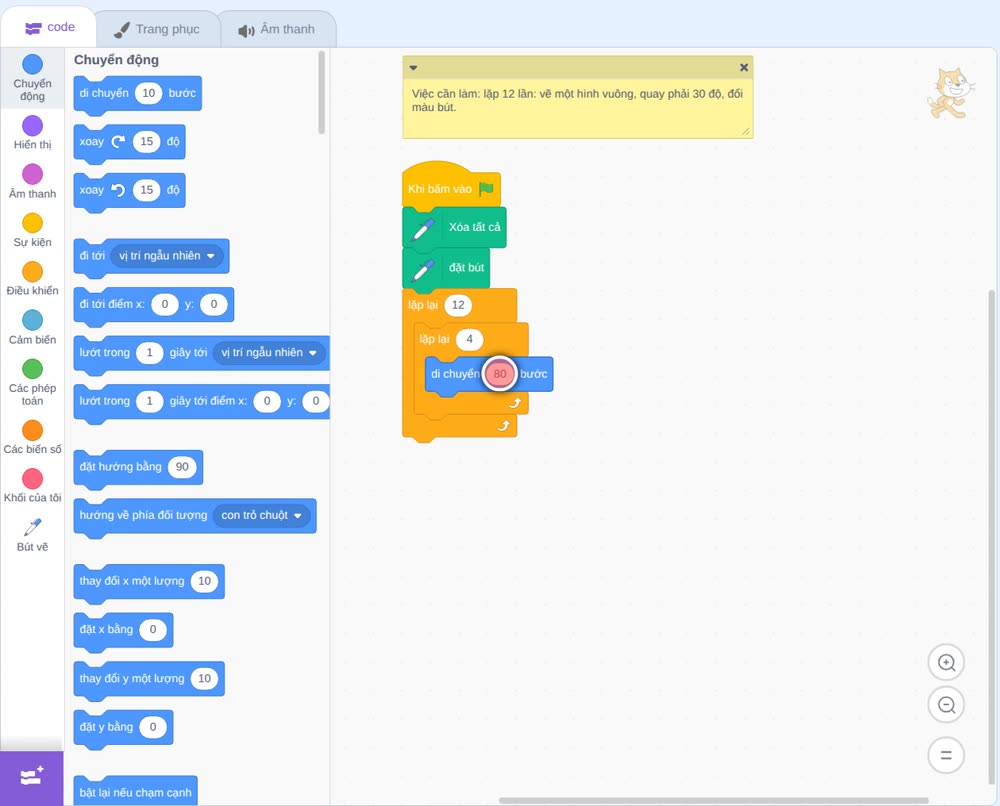The image size is (1000, 806).
Task: Open con trỏ chuột dropdown
Action: (261, 515)
